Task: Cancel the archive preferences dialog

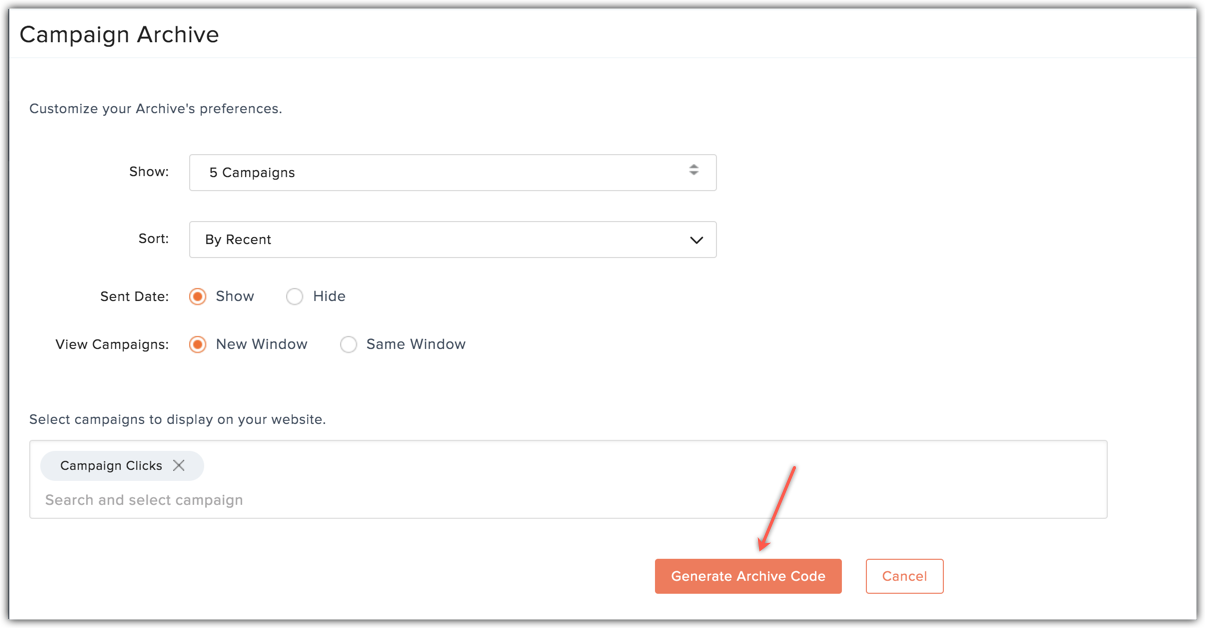Action: tap(904, 576)
